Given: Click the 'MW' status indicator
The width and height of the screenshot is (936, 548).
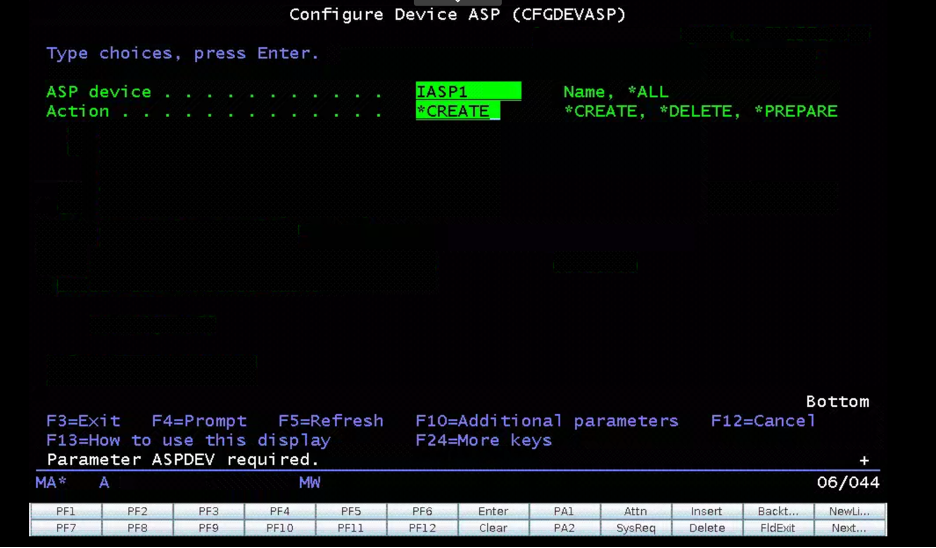Looking at the screenshot, I should pos(310,482).
